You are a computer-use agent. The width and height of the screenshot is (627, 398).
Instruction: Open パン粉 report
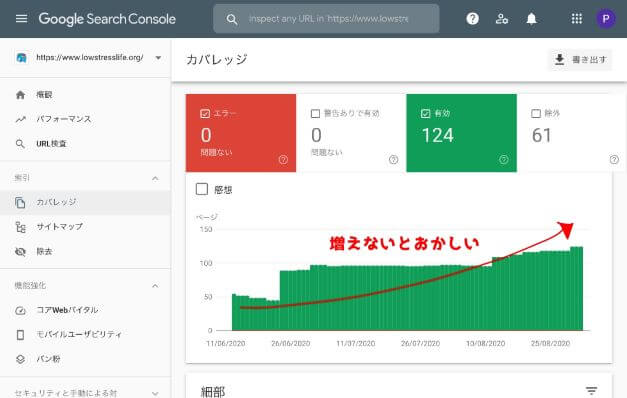pos(85,359)
